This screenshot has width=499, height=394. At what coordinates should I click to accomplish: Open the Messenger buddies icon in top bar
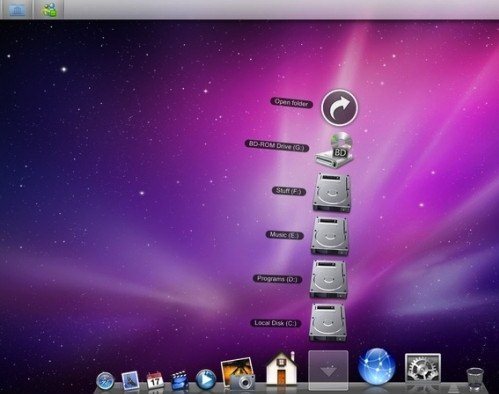(49, 10)
